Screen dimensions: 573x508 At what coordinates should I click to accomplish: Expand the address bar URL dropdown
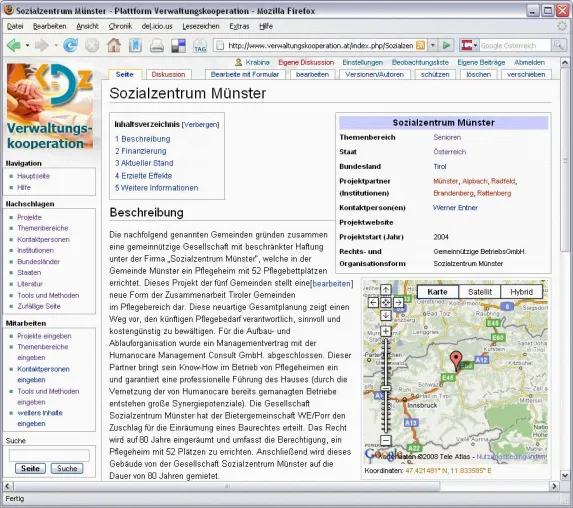(x=433, y=45)
